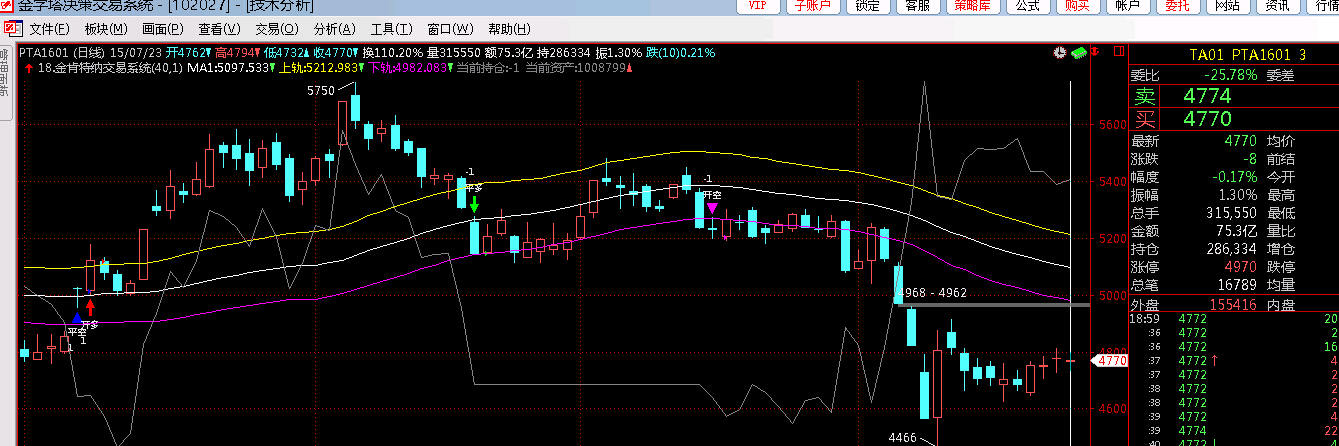The width and height of the screenshot is (1339, 446).
Task: Click the 公式 formula button
Action: tap(1027, 6)
